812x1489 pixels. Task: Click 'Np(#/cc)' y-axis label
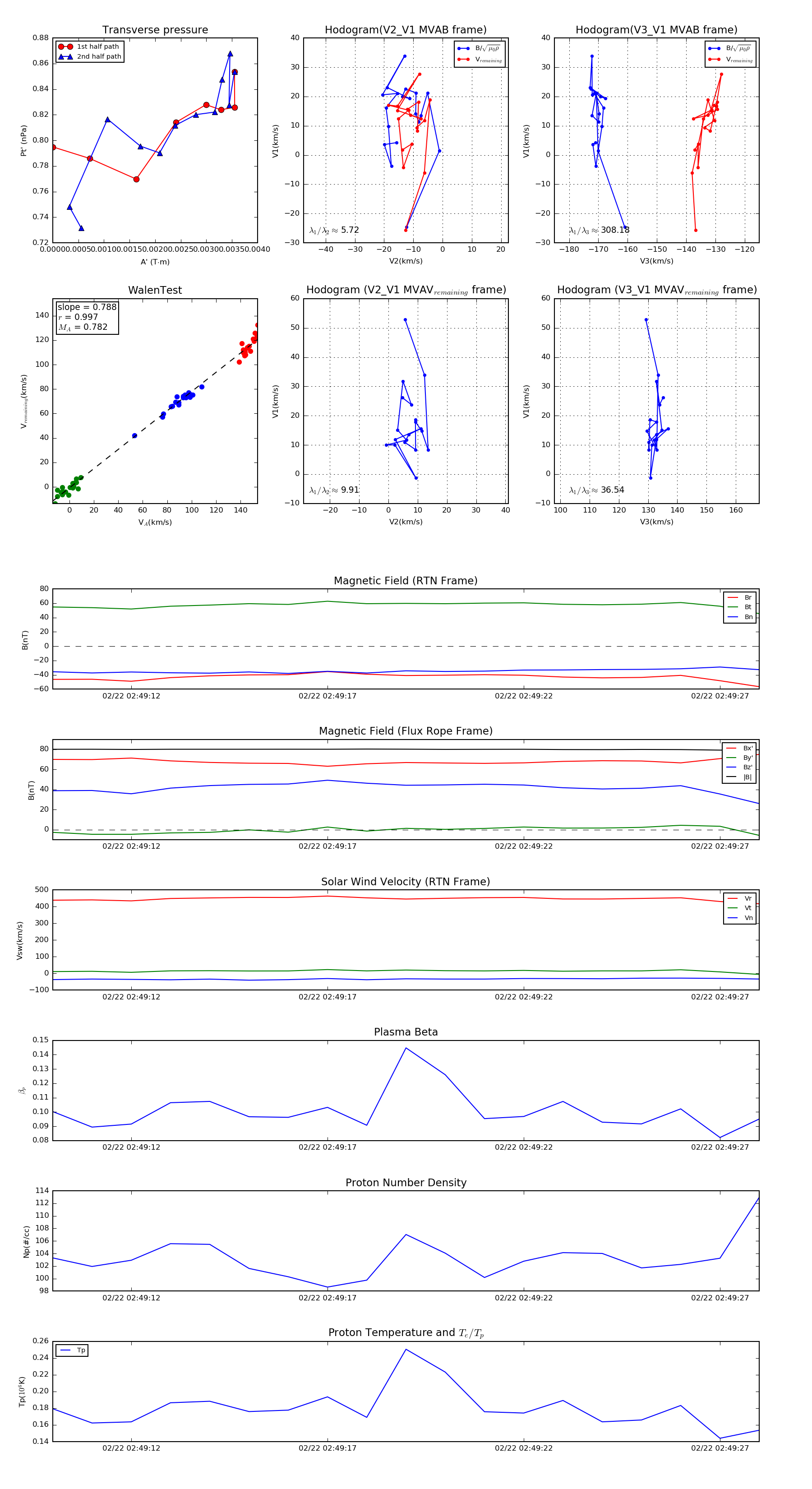coord(26,1241)
